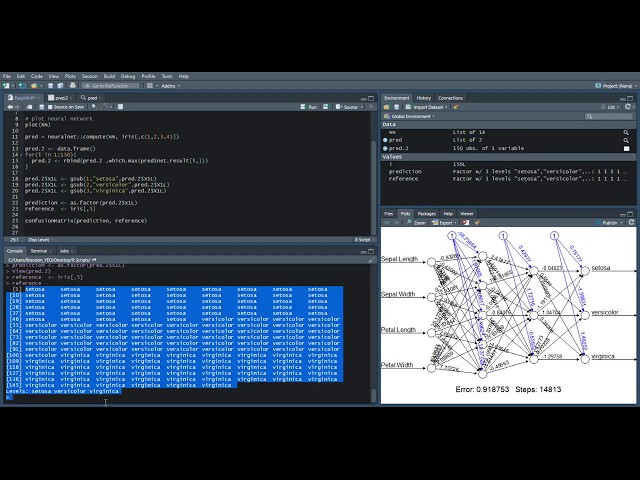Toggle the Source on Save checkbox
This screenshot has width=640, height=480.
(50, 107)
